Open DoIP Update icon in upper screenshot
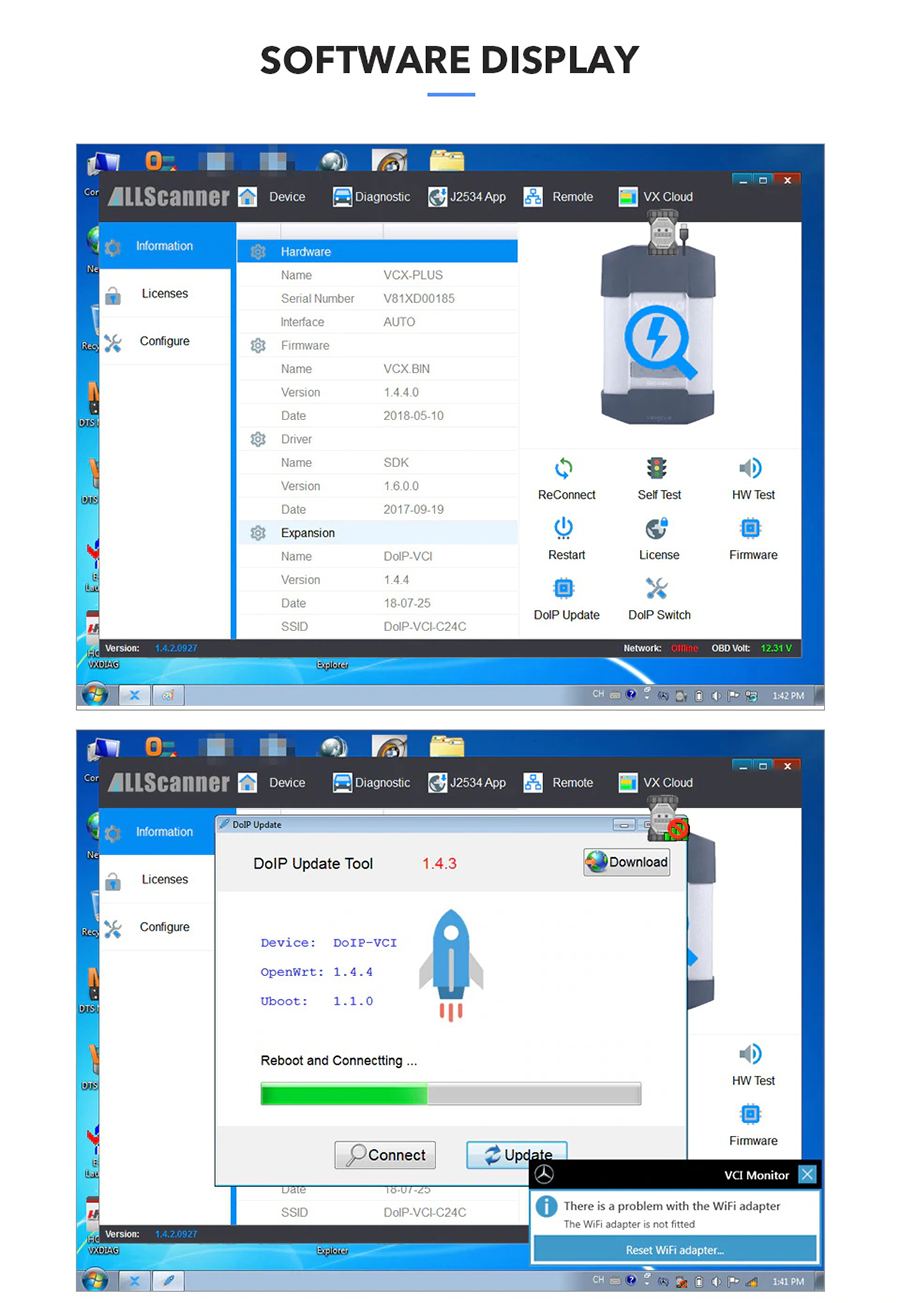The height and width of the screenshot is (1303, 900). tap(565, 588)
